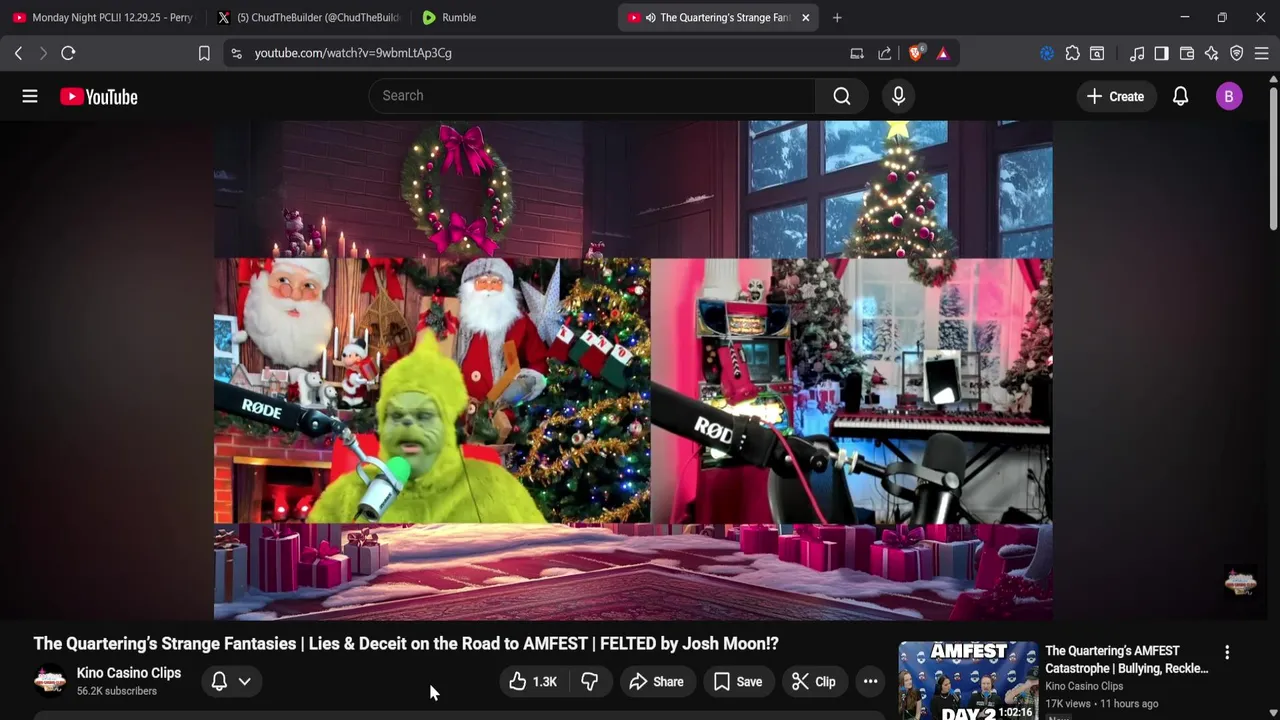
Task: Click the Create button
Action: pos(1115,96)
